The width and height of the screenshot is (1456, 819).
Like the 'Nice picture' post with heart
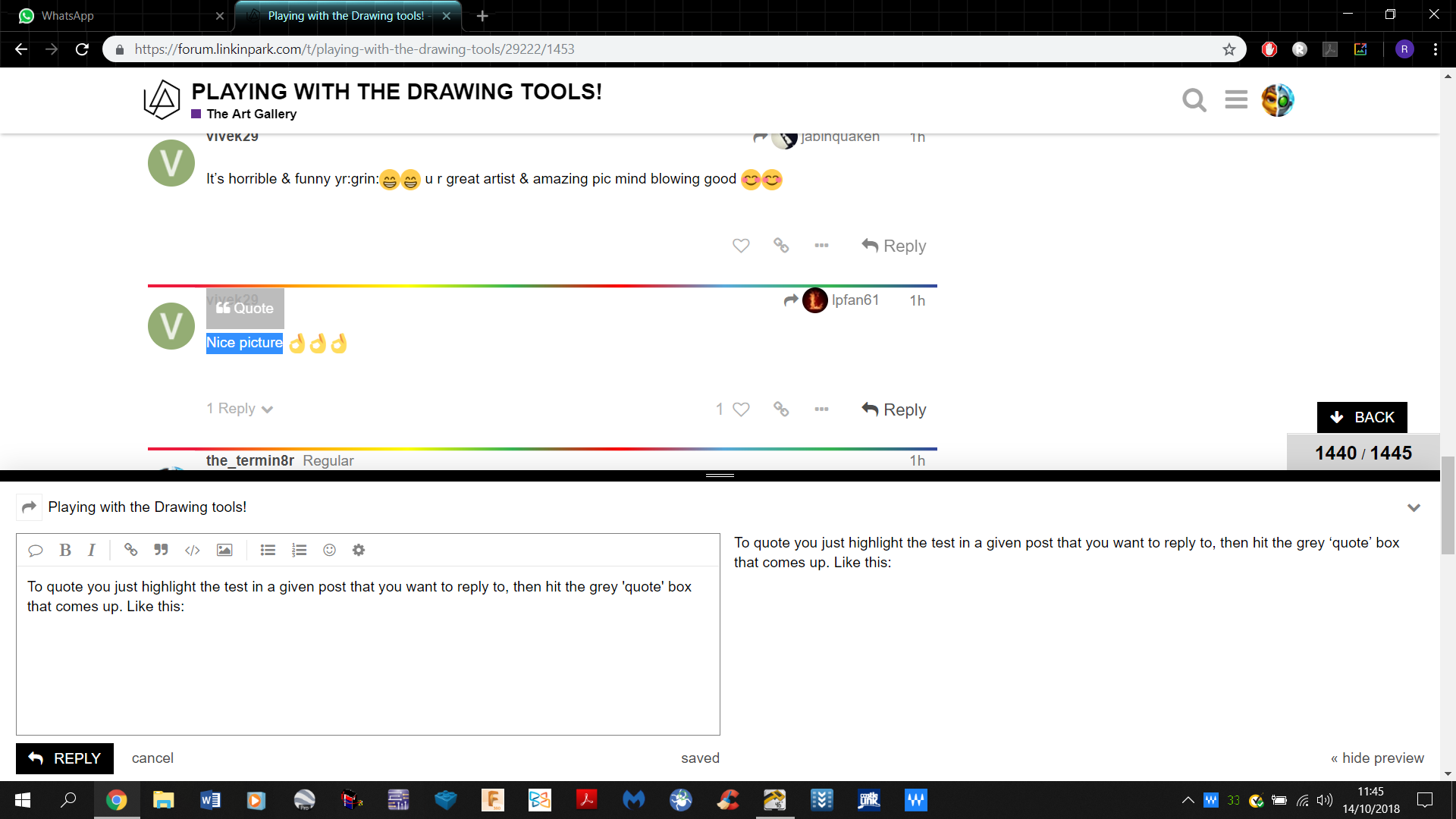pyautogui.click(x=741, y=409)
